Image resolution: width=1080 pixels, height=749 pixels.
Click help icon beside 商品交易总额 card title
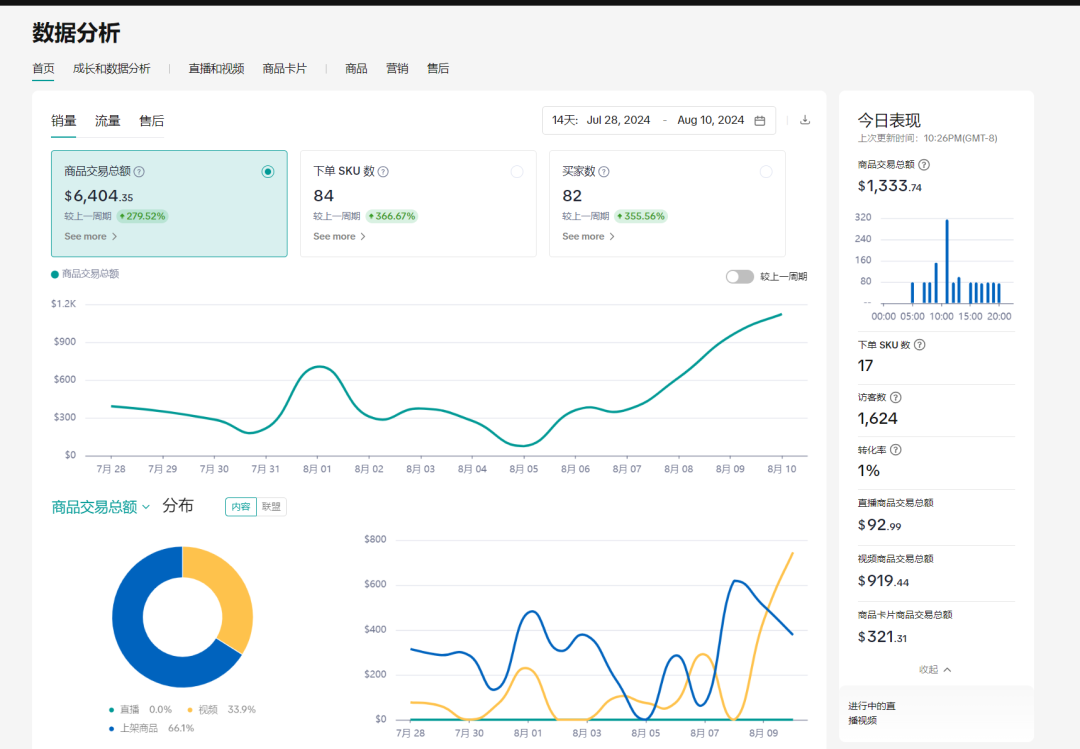pyautogui.click(x=139, y=172)
